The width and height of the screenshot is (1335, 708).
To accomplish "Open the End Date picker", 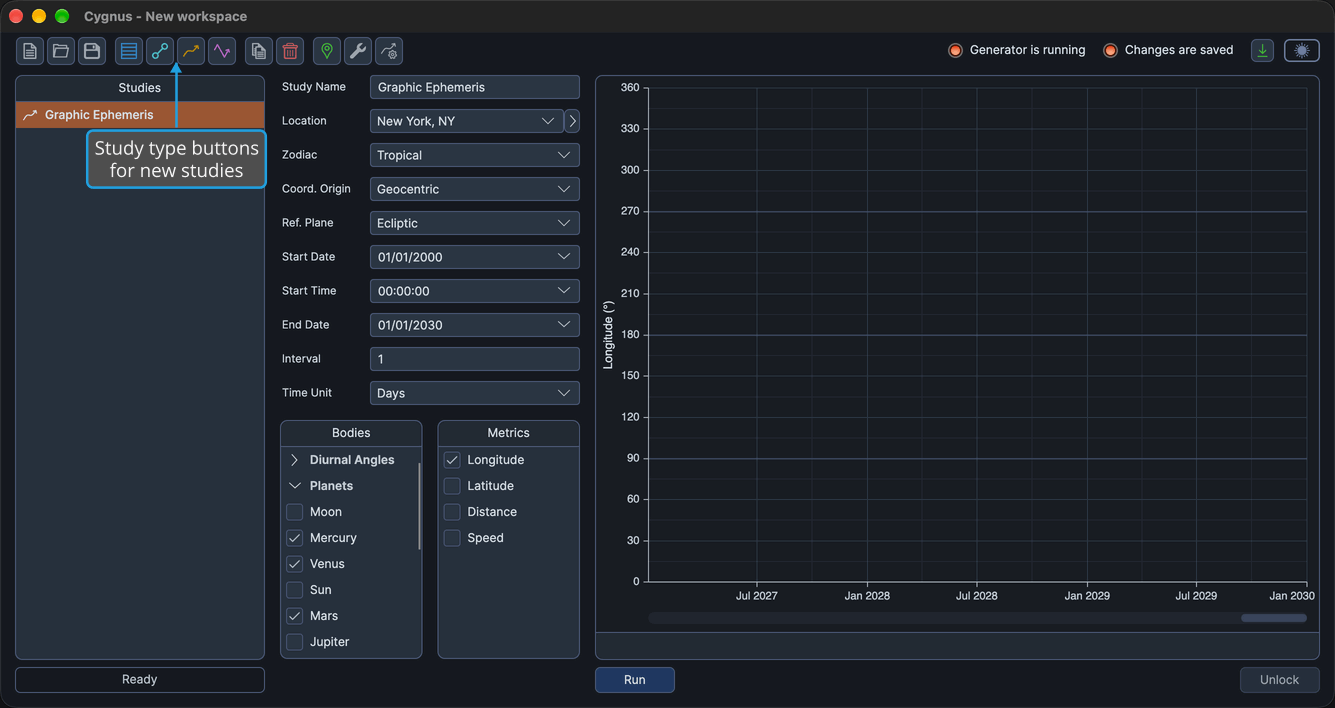I will (x=475, y=325).
